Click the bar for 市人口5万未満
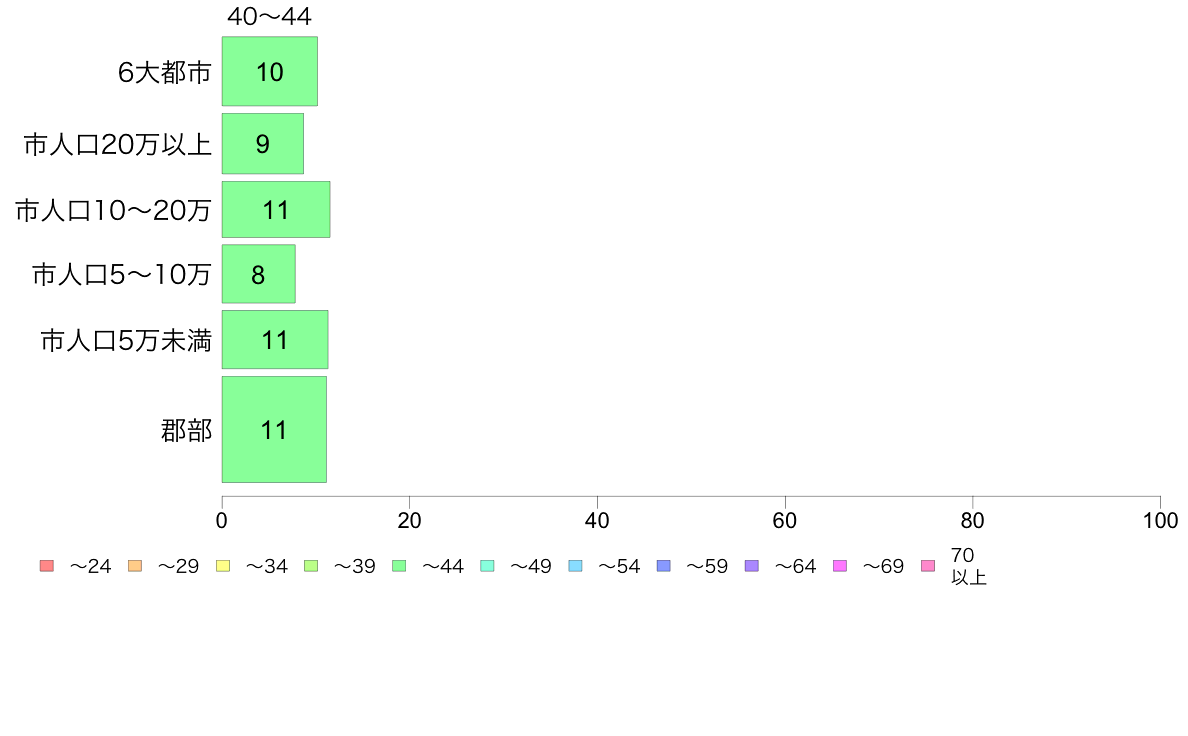1188x736 pixels. (x=274, y=340)
